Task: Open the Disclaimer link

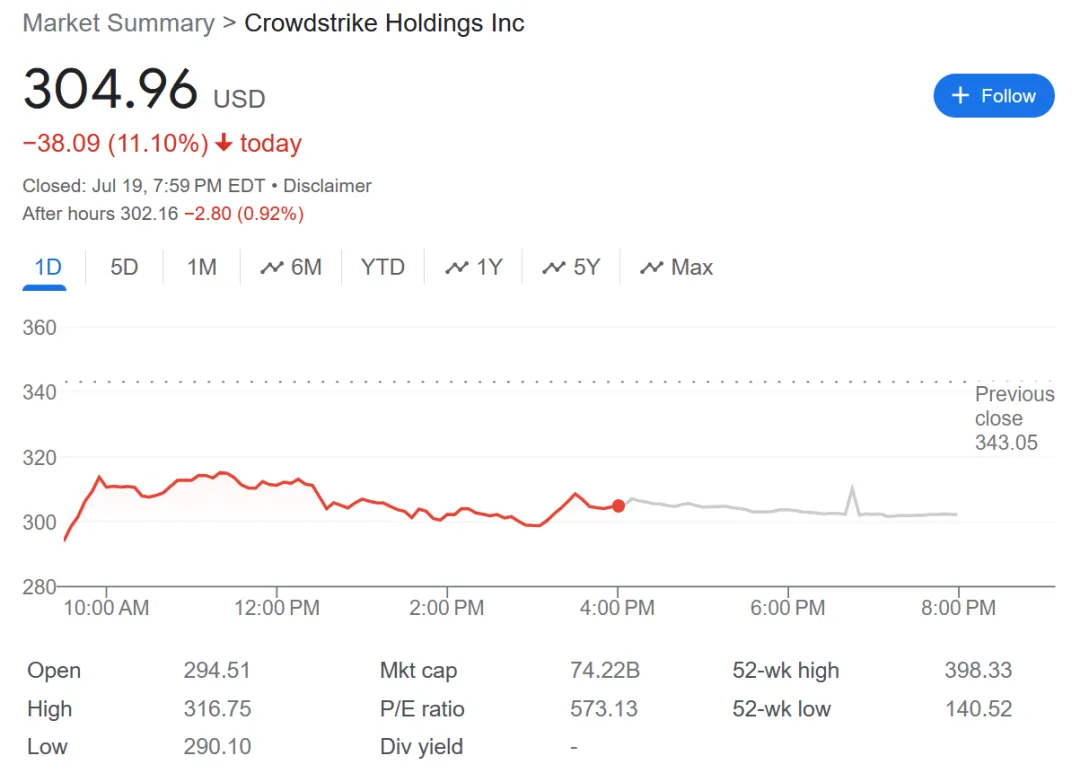Action: (x=327, y=186)
